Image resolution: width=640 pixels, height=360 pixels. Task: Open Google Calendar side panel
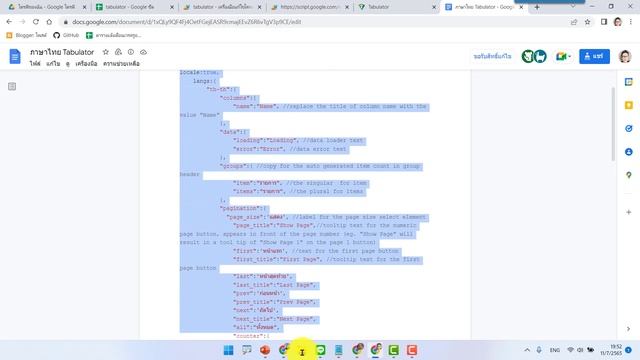click(x=629, y=82)
